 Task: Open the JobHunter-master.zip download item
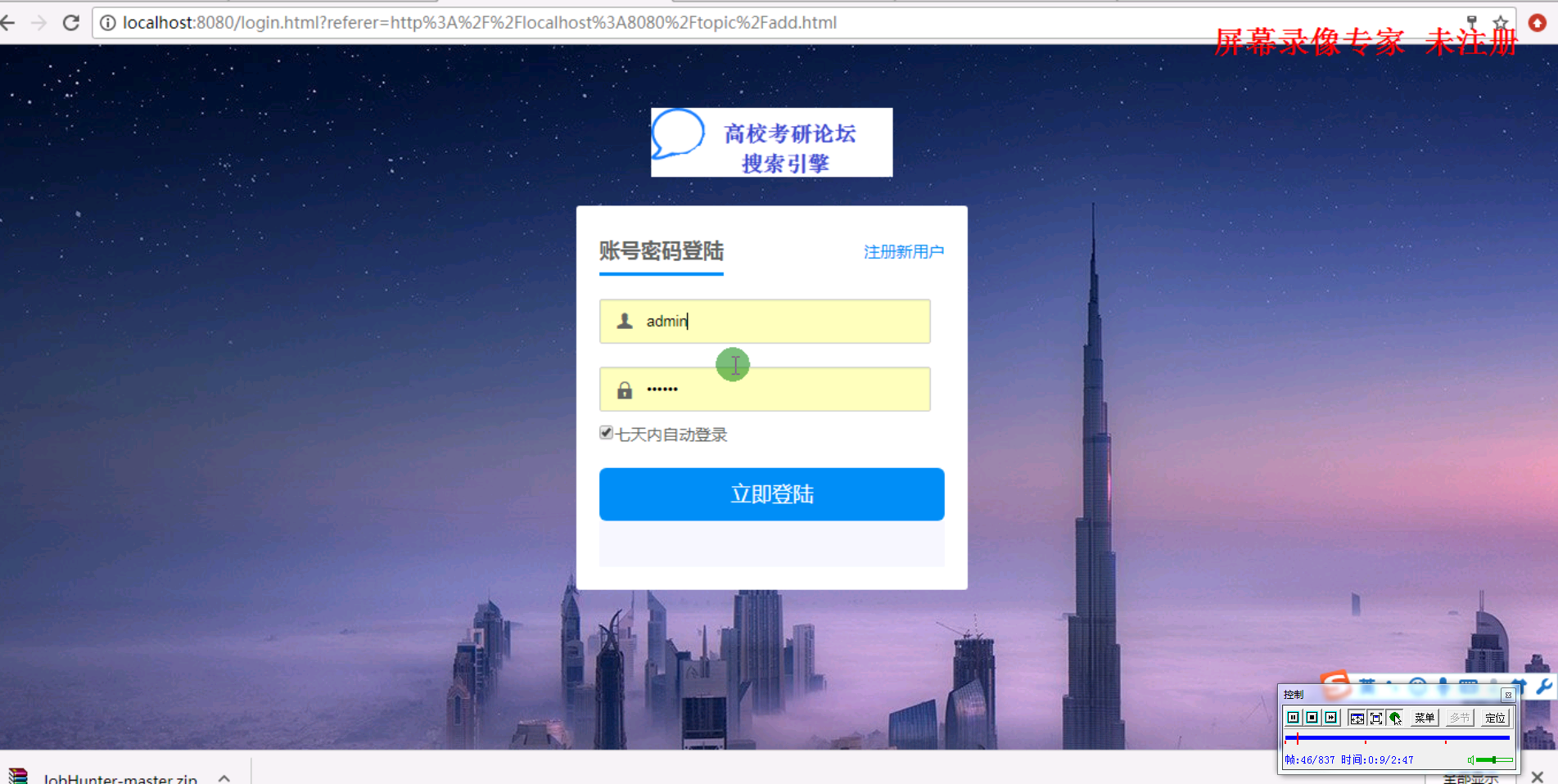point(120,777)
